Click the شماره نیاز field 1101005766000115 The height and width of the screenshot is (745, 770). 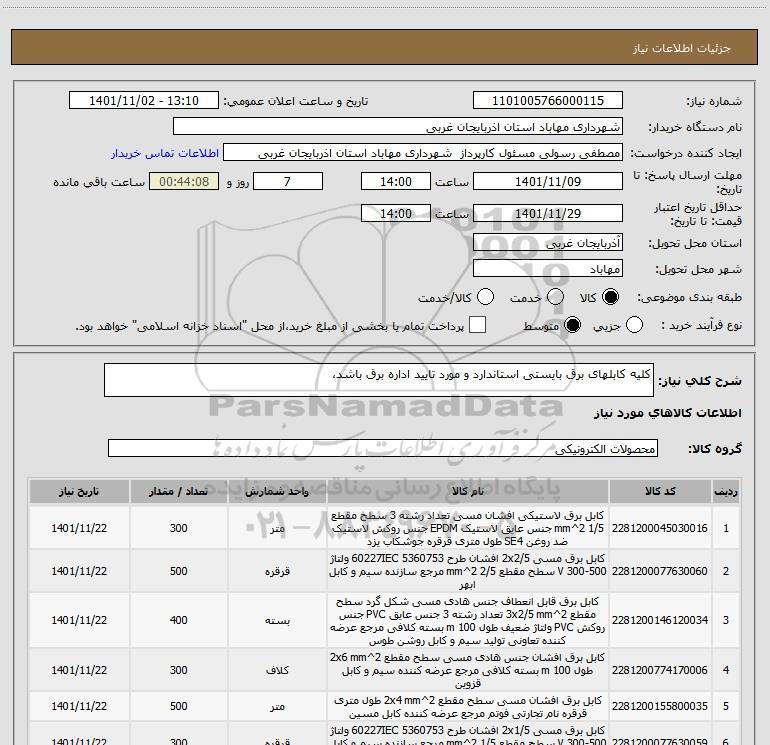tap(548, 101)
